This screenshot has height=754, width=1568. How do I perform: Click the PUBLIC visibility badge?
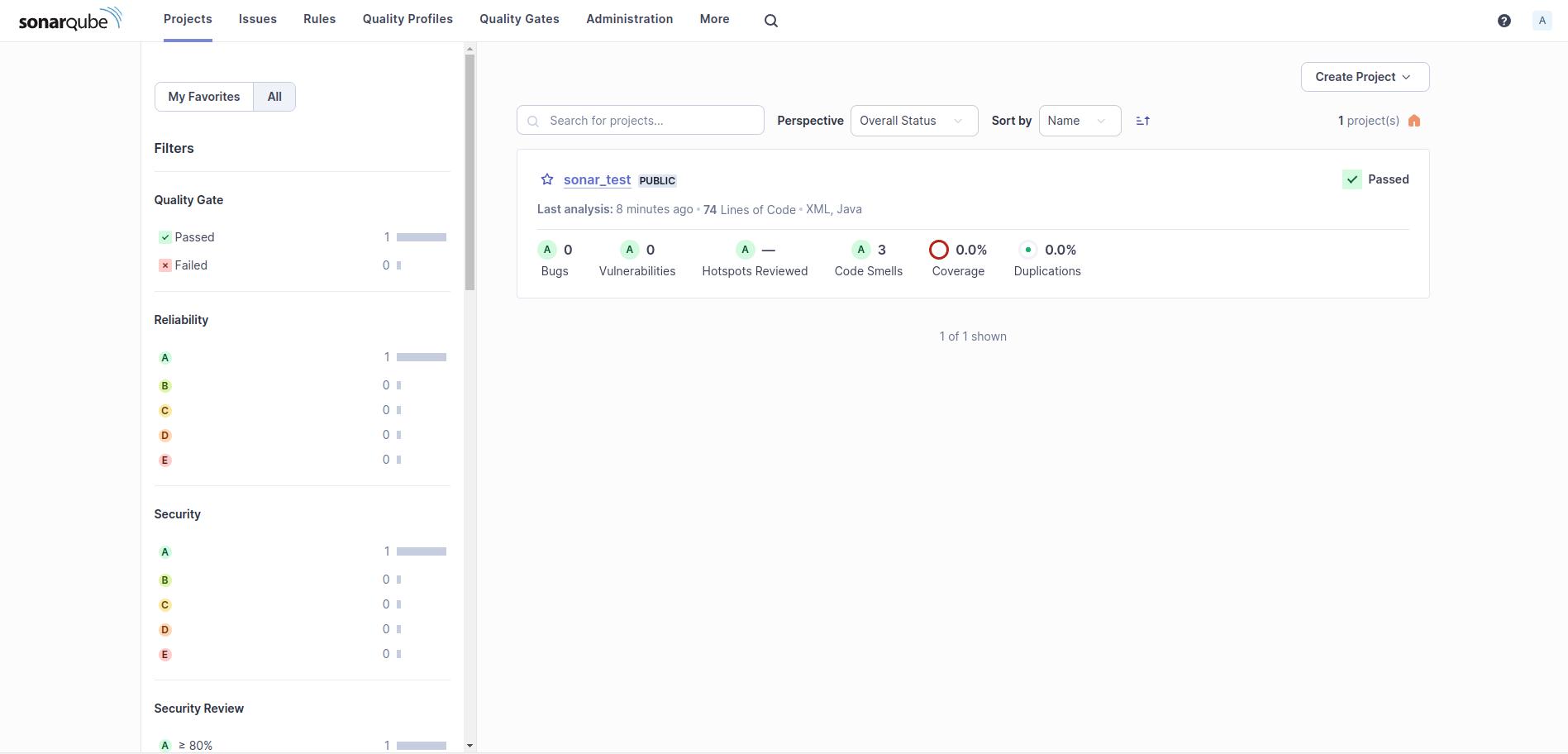658,180
